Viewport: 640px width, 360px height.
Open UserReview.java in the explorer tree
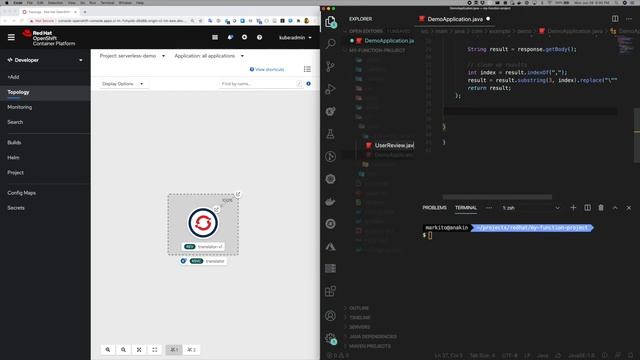[x=390, y=145]
